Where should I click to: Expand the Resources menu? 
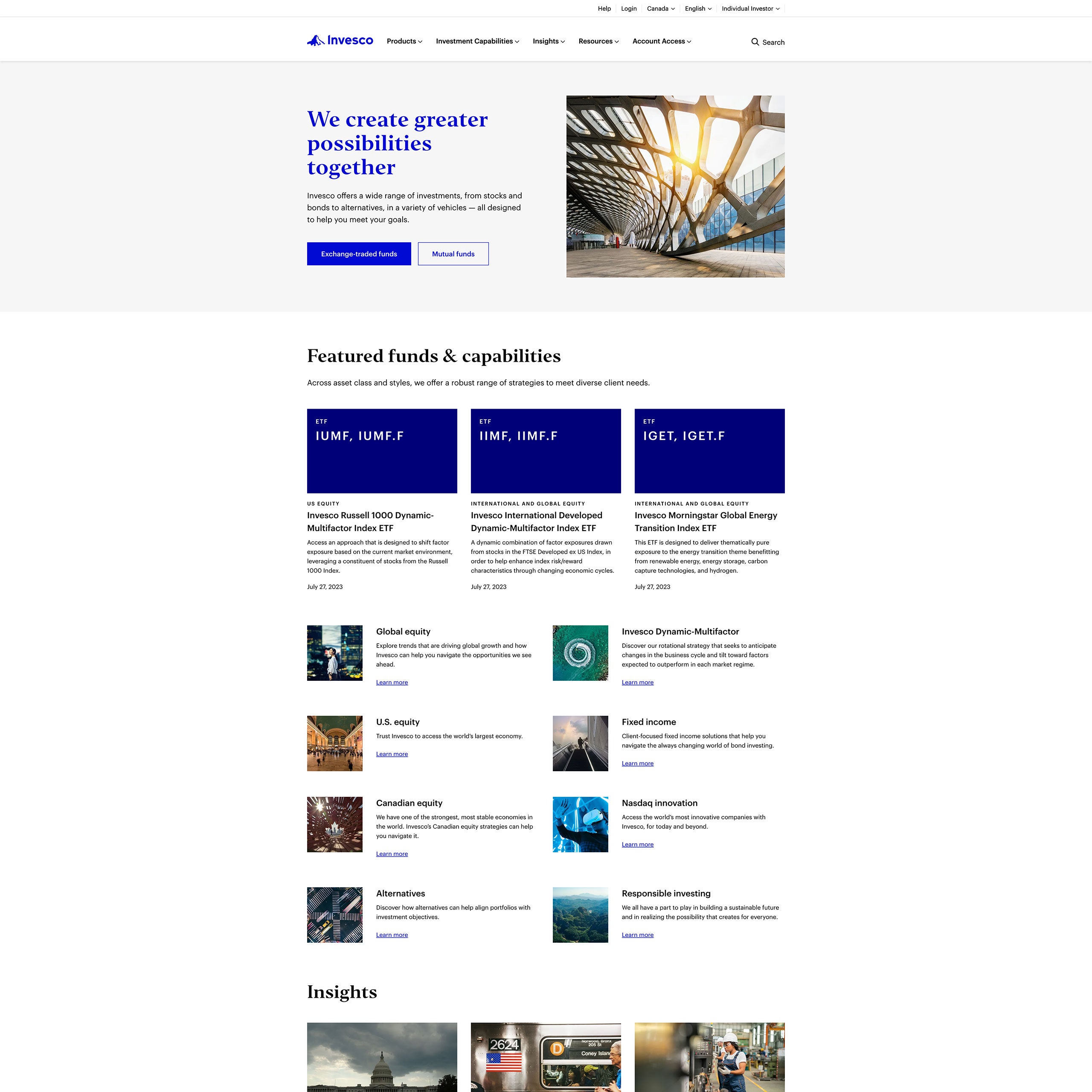(x=598, y=41)
